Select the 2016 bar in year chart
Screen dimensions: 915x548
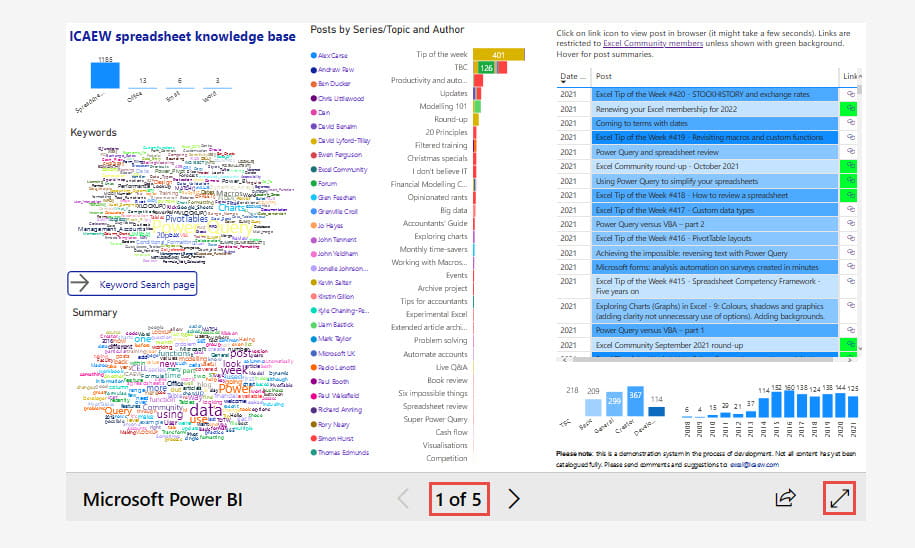point(787,403)
